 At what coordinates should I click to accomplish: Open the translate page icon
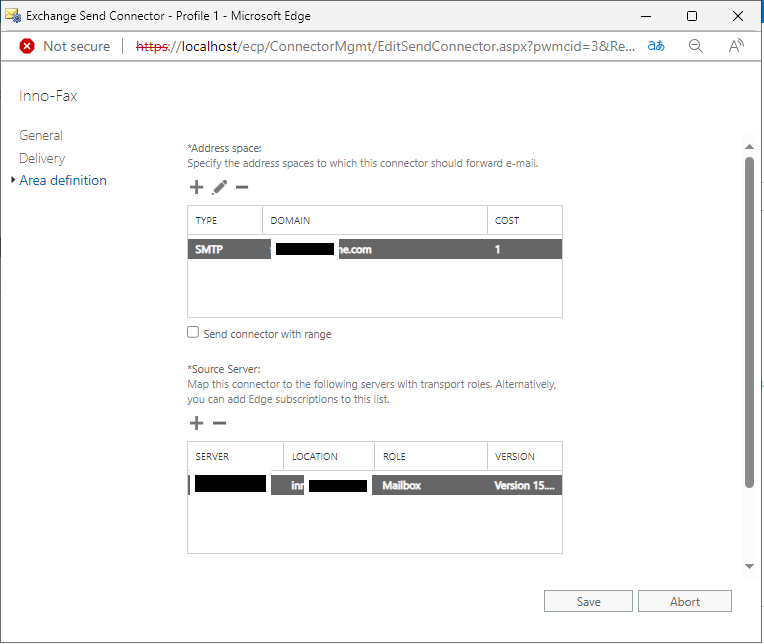(656, 46)
